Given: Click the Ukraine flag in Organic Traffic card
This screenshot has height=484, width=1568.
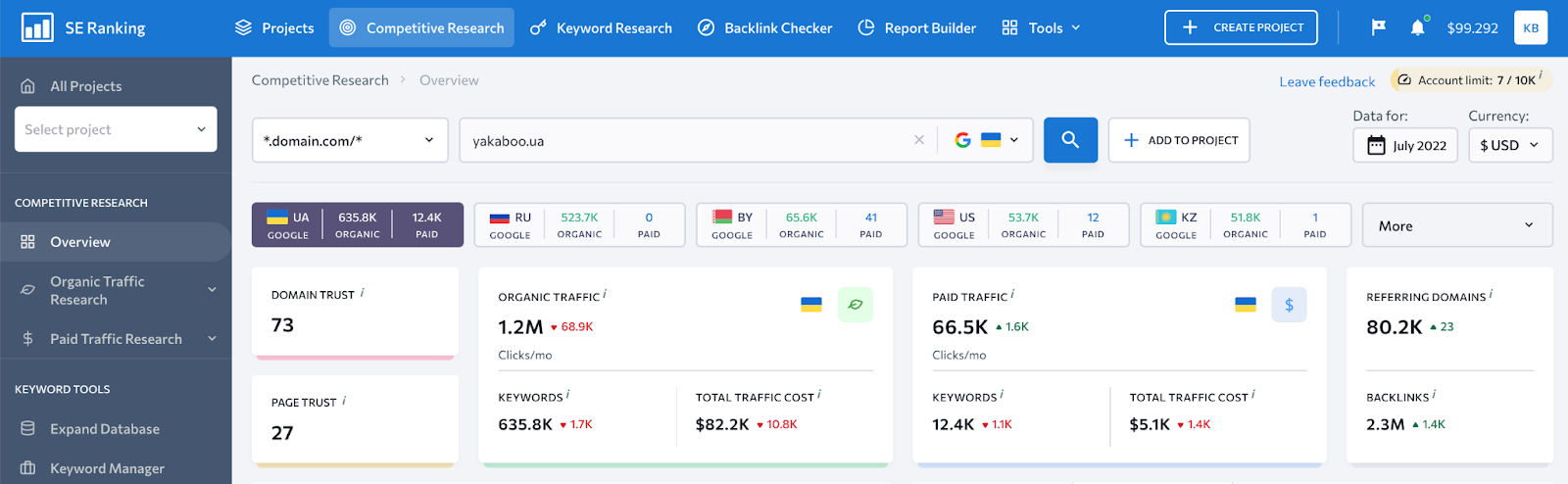Looking at the screenshot, I should [x=811, y=305].
